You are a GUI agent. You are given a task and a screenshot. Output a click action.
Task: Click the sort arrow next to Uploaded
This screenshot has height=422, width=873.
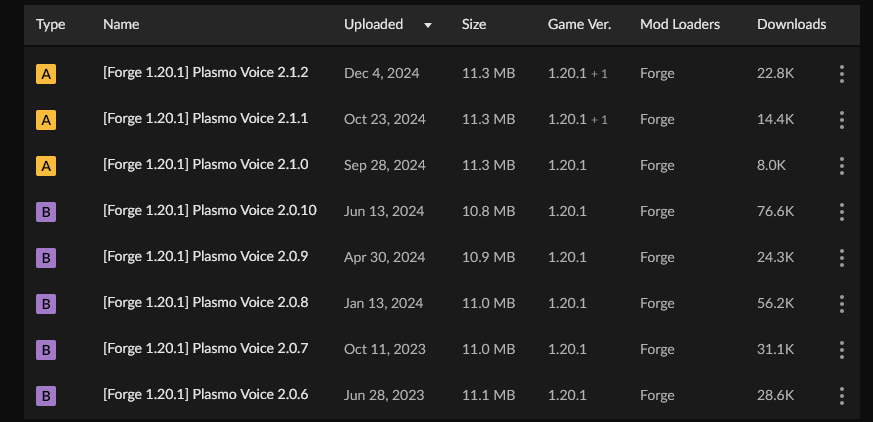[428, 25]
